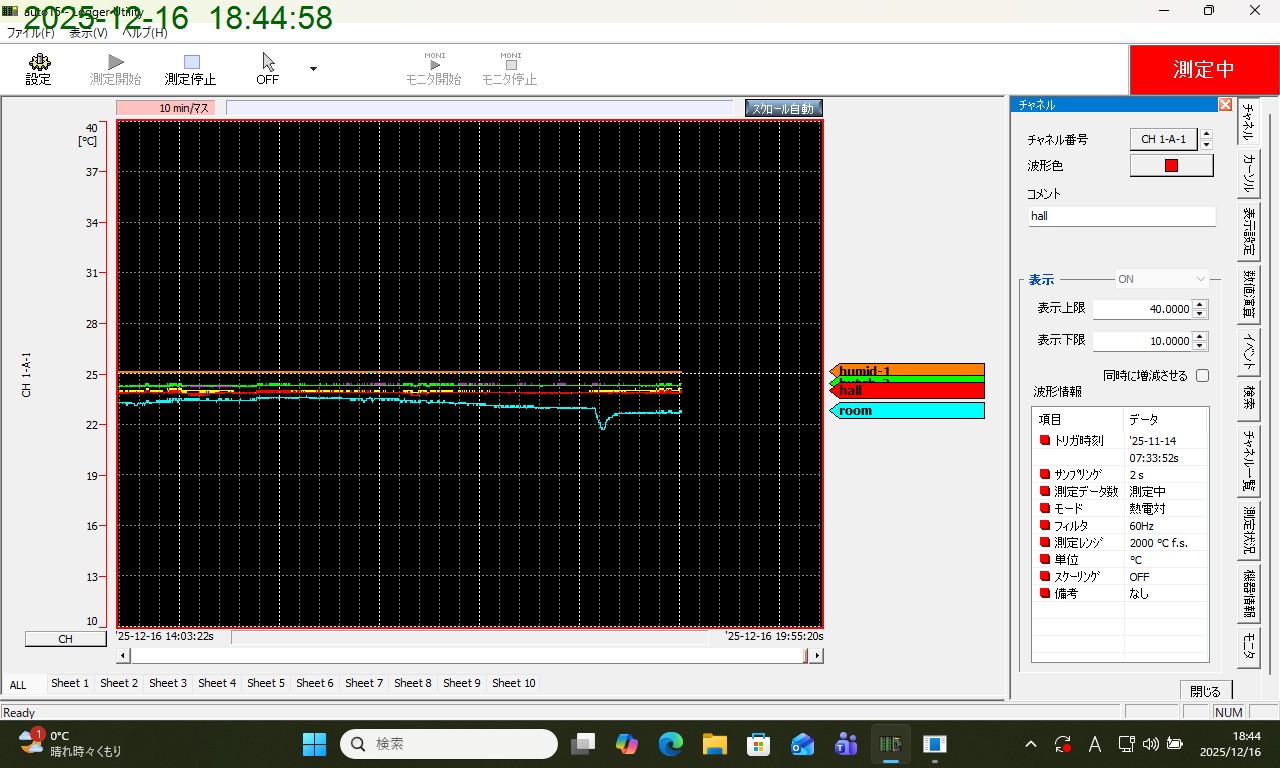Change the 波形色 waveform color swatch
The width and height of the screenshot is (1280, 768).
pos(1171,164)
